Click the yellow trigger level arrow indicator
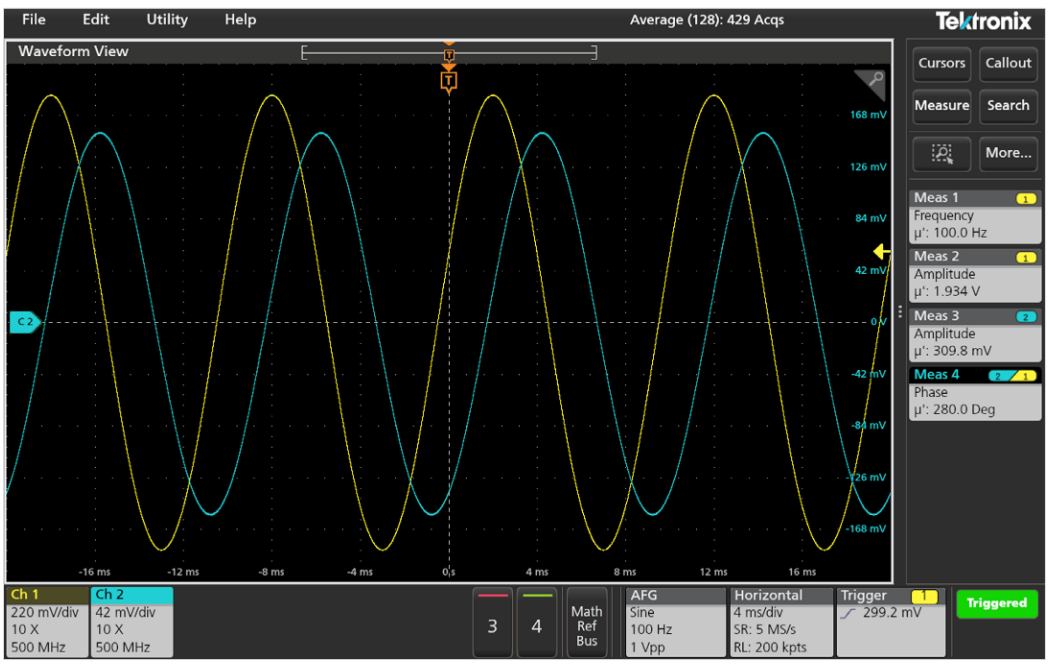The image size is (1051, 664). (881, 252)
